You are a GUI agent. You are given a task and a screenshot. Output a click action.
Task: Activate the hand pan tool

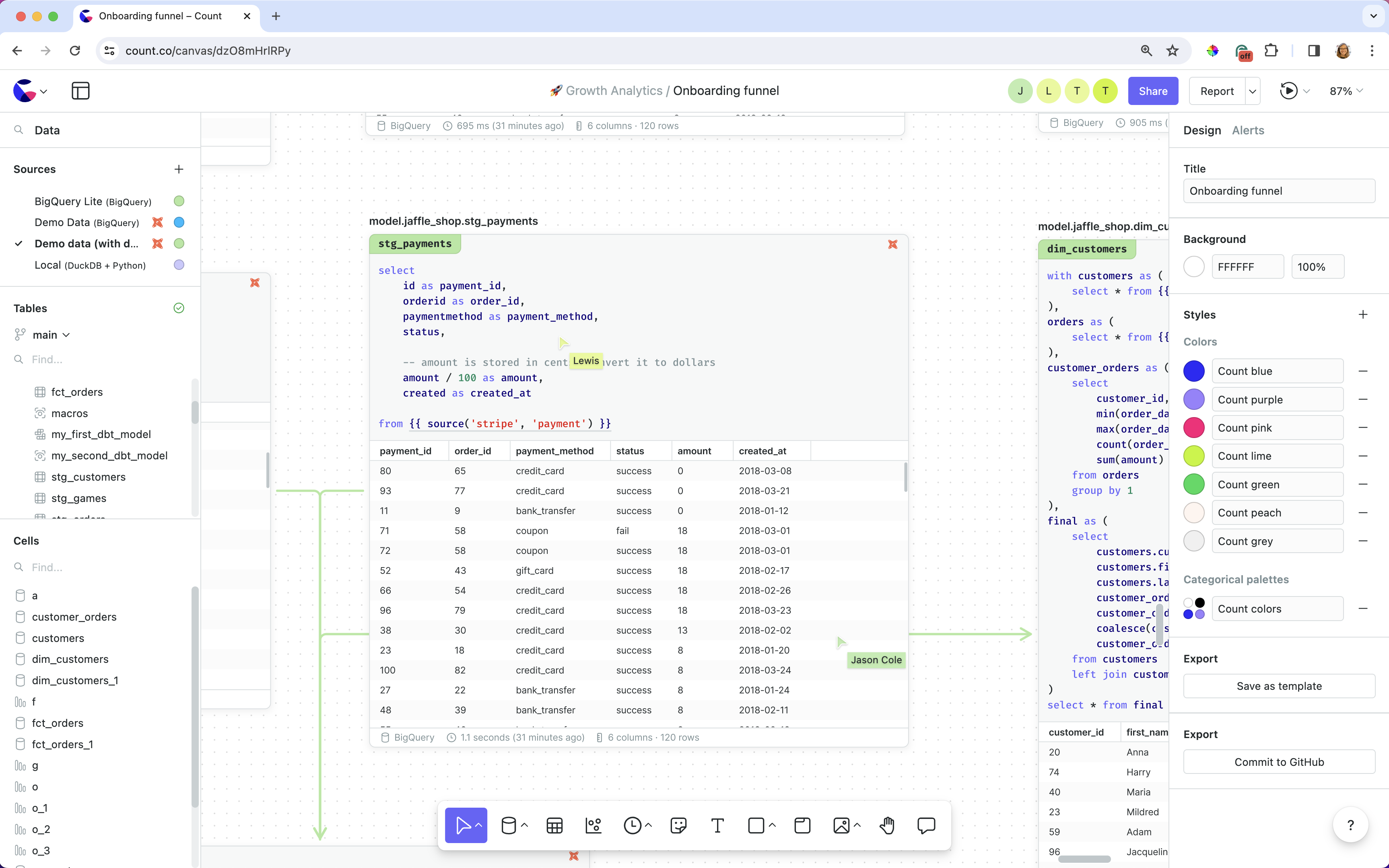click(x=887, y=825)
